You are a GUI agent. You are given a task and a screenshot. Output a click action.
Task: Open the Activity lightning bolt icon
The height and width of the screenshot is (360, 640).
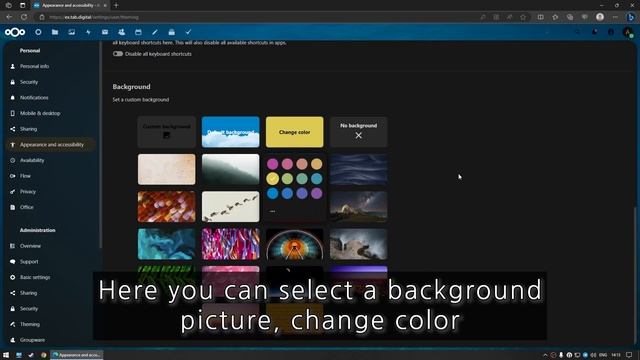pos(88,32)
